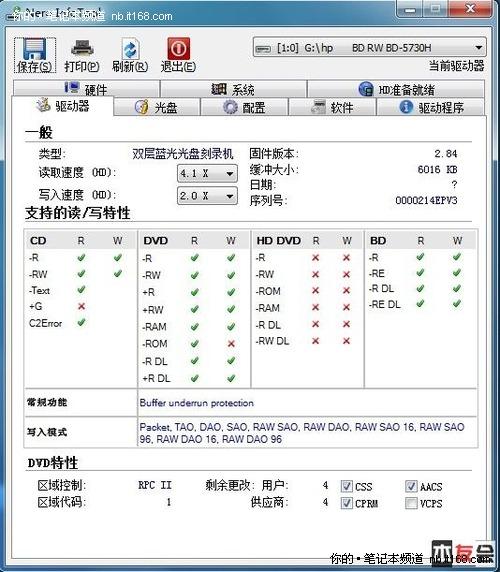Image resolution: width=500 pixels, height=572 pixels.
Task: Open the 配置 configuration tab
Action: coord(244,107)
